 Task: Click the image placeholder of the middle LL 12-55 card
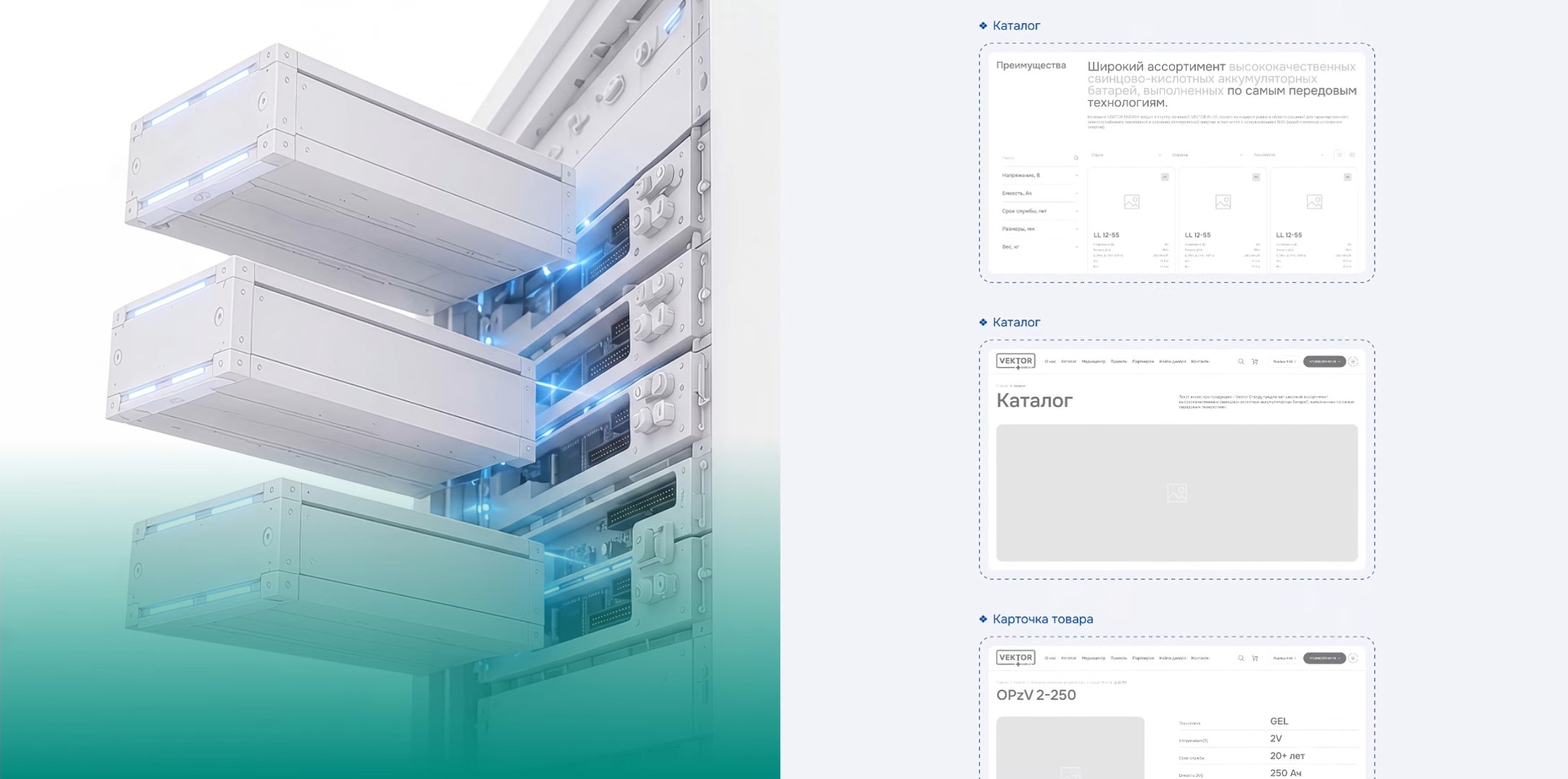(x=1223, y=202)
